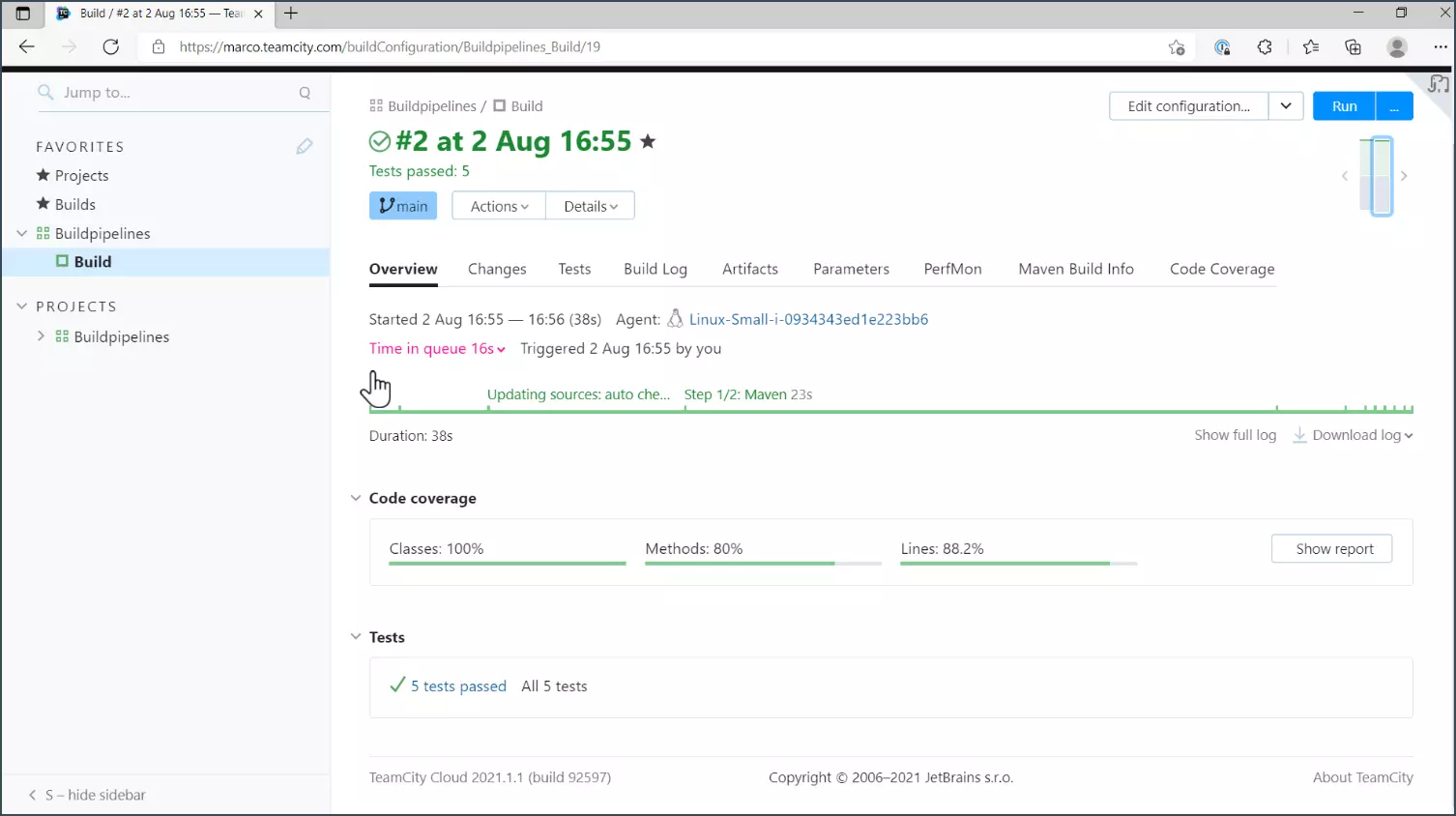This screenshot has width=1456, height=816.
Task: Collapse the Code coverage section
Action: point(356,498)
